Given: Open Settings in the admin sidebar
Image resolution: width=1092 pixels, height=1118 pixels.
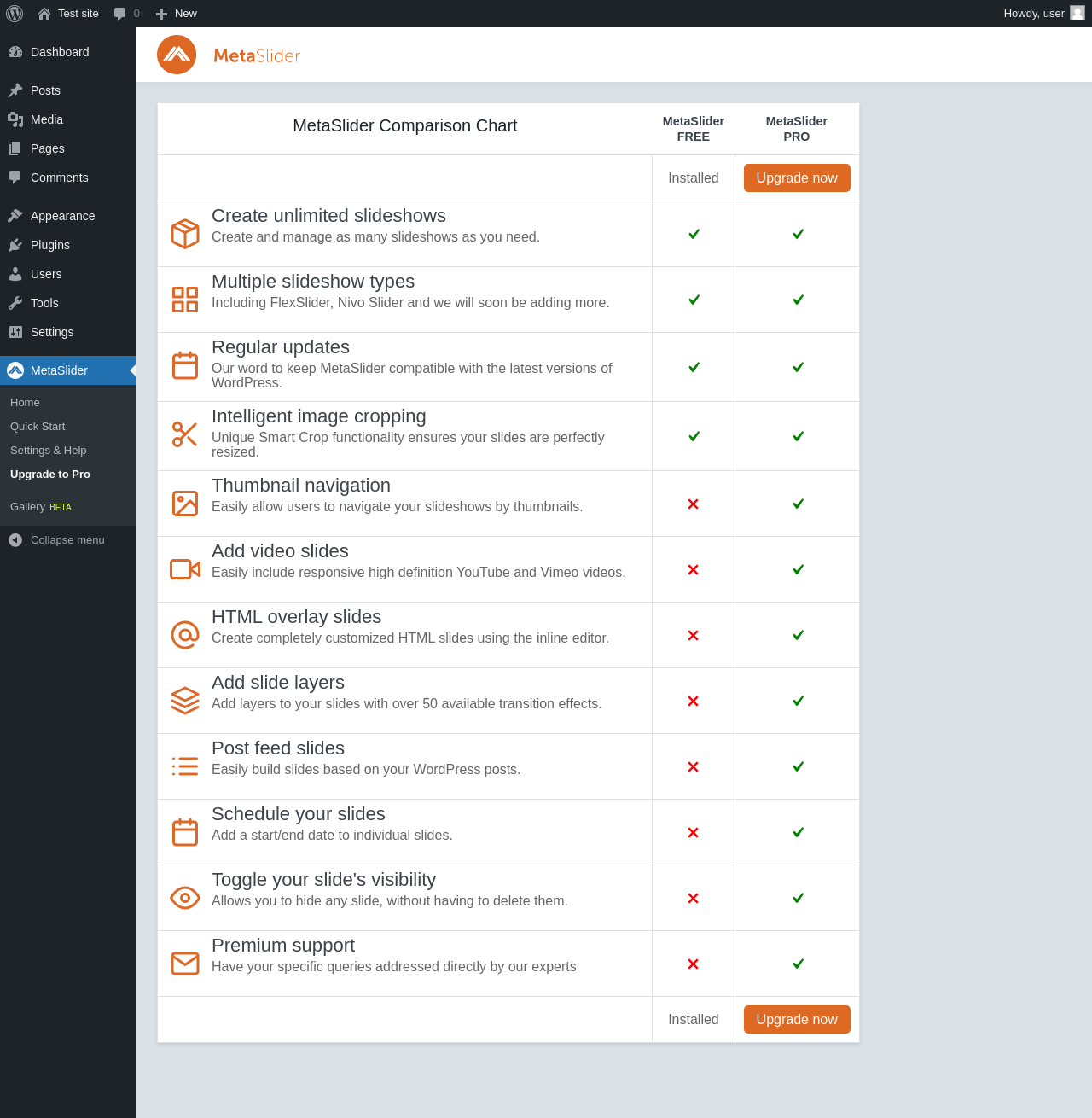Looking at the screenshot, I should [68, 332].
